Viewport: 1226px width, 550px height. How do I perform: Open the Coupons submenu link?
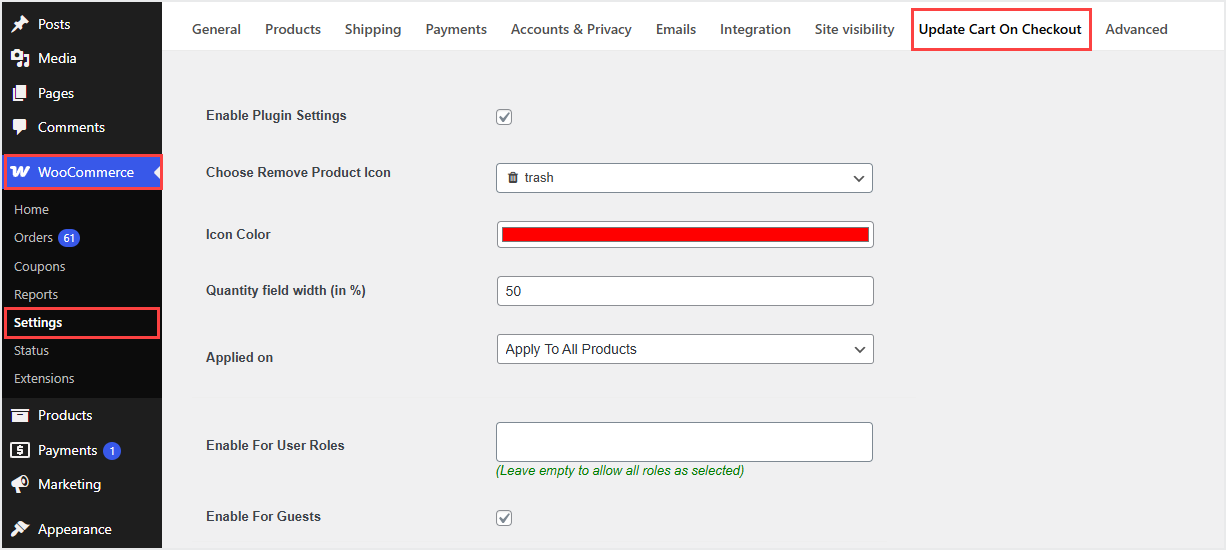[40, 267]
